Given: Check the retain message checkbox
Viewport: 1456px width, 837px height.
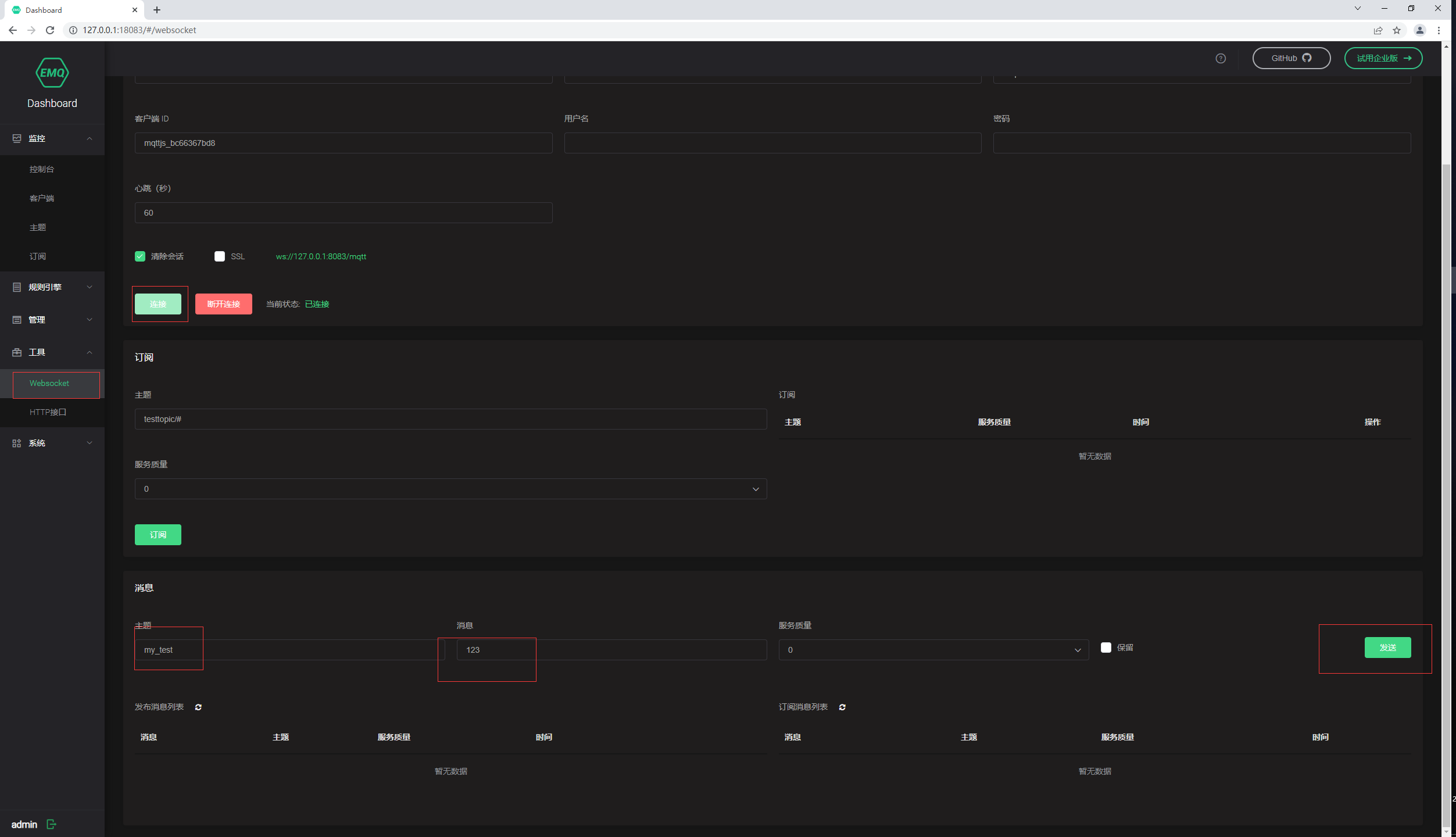Looking at the screenshot, I should coord(1106,647).
